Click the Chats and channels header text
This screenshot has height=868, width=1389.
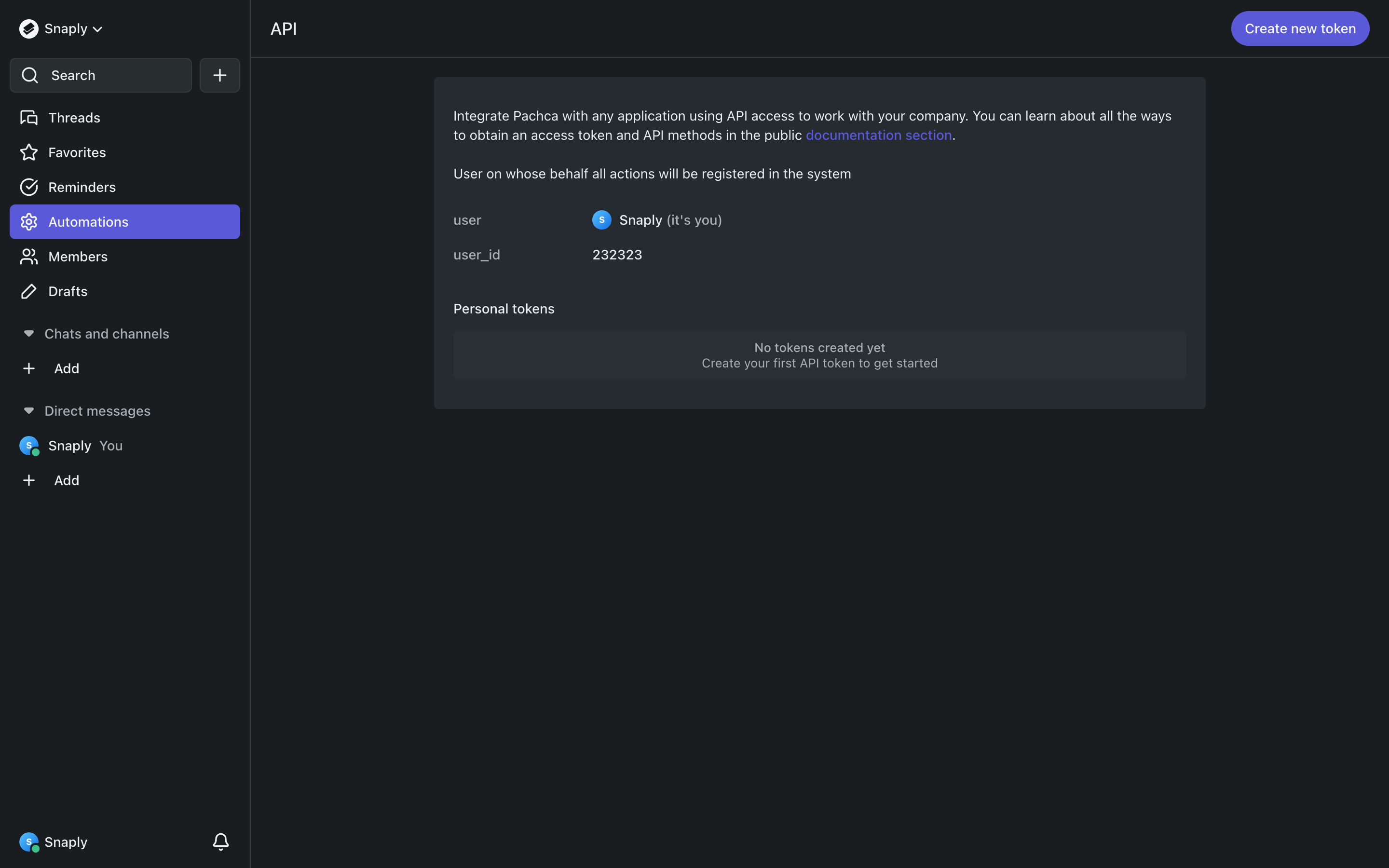coord(107,334)
